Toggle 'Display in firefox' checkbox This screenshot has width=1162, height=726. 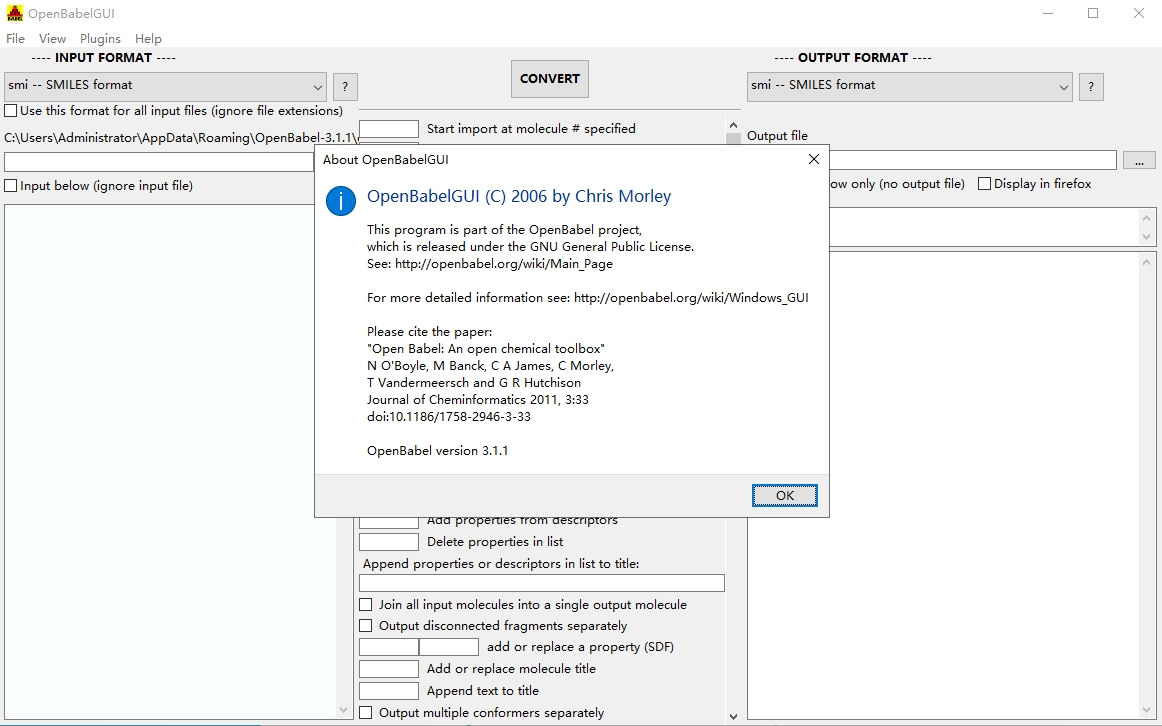click(984, 184)
